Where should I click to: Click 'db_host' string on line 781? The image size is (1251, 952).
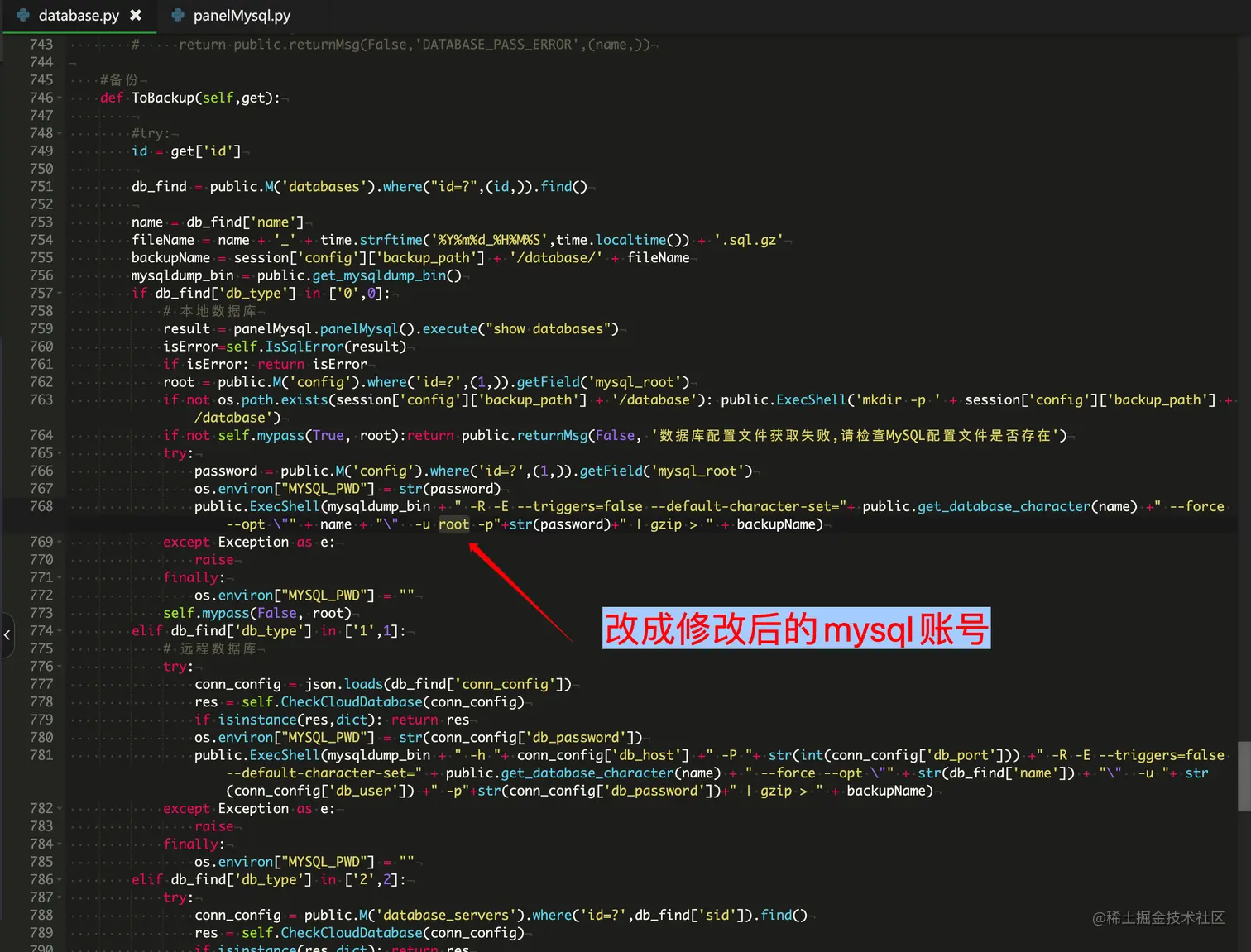(646, 755)
